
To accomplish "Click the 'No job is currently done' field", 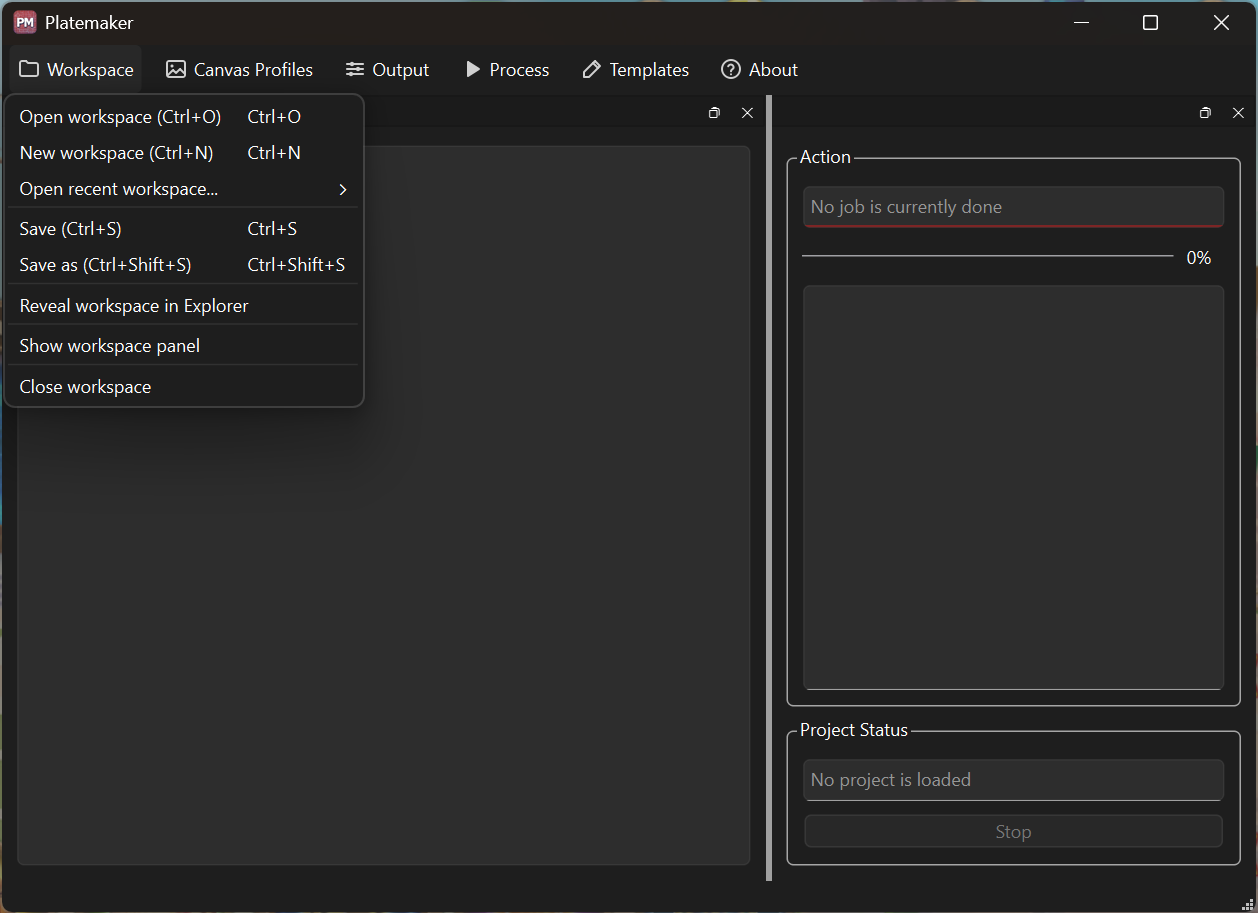I will click(x=1013, y=207).
